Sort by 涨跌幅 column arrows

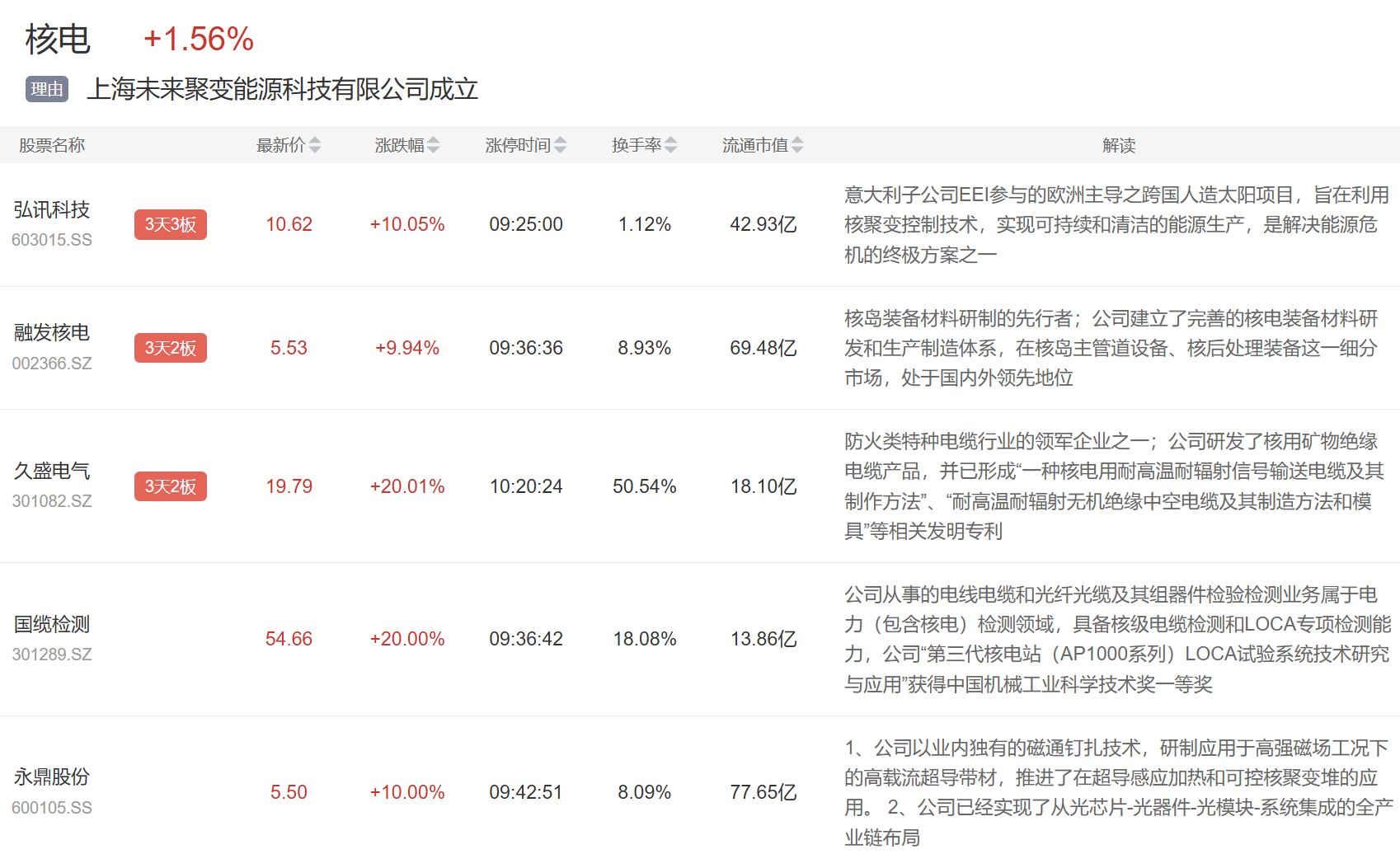(x=433, y=145)
